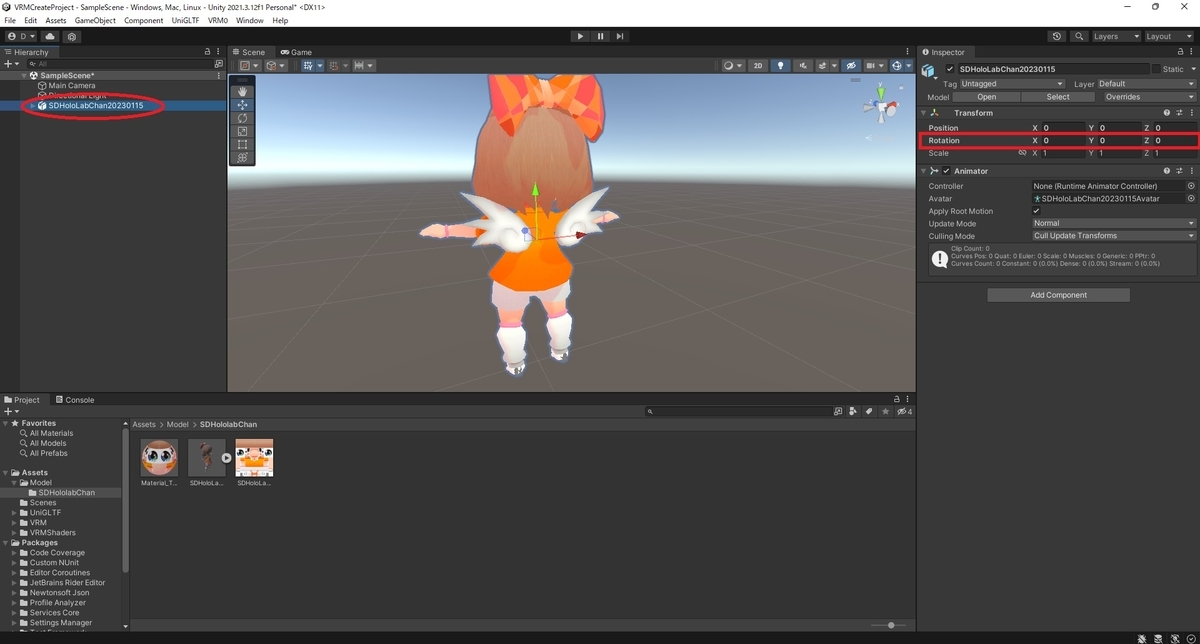This screenshot has height=644, width=1200.
Task: Open Update Mode dropdown (Normal)
Action: coord(1114,223)
